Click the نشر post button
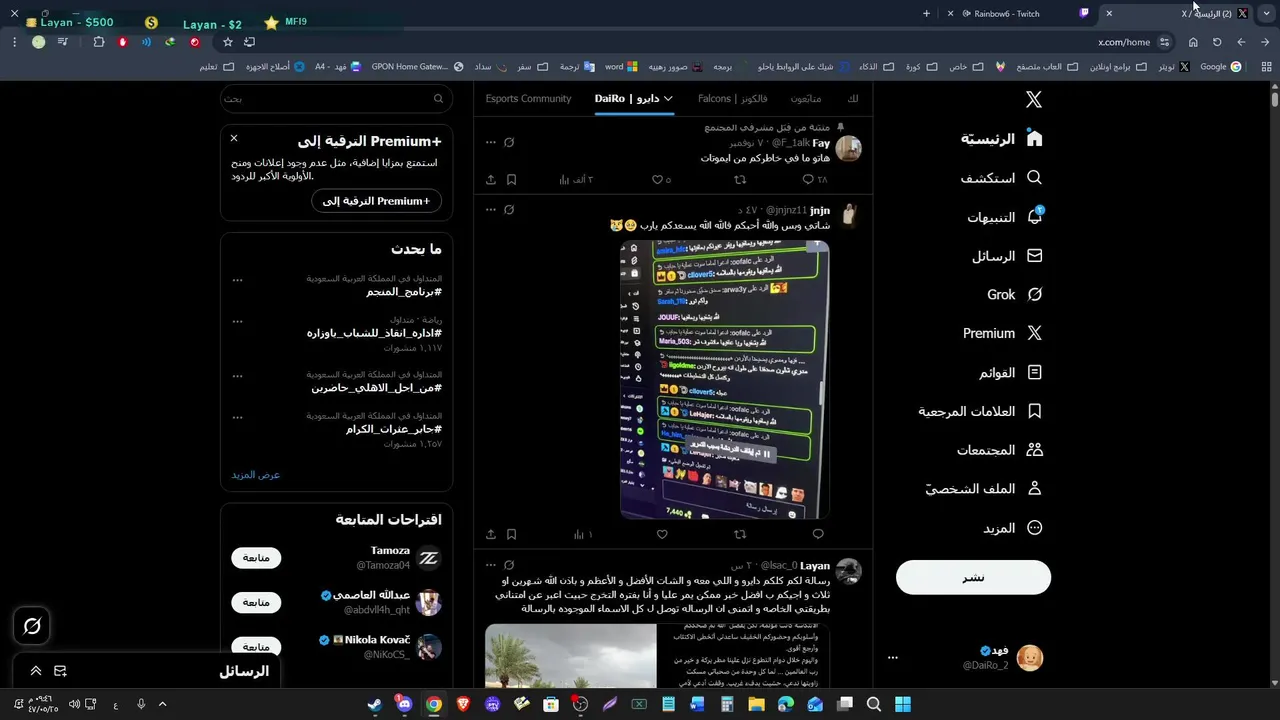 973,577
